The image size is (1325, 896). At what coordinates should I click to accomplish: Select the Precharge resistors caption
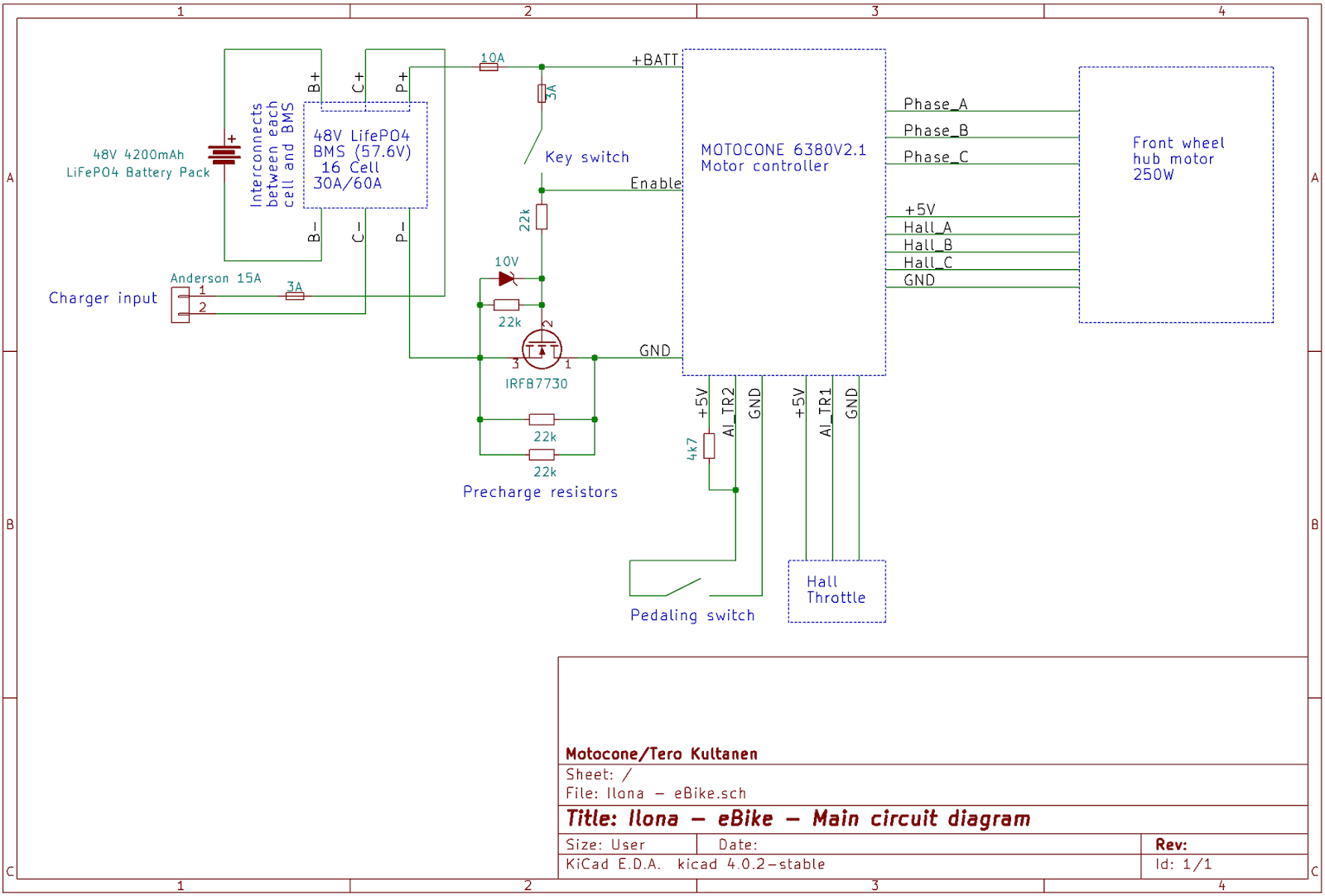[x=540, y=492]
